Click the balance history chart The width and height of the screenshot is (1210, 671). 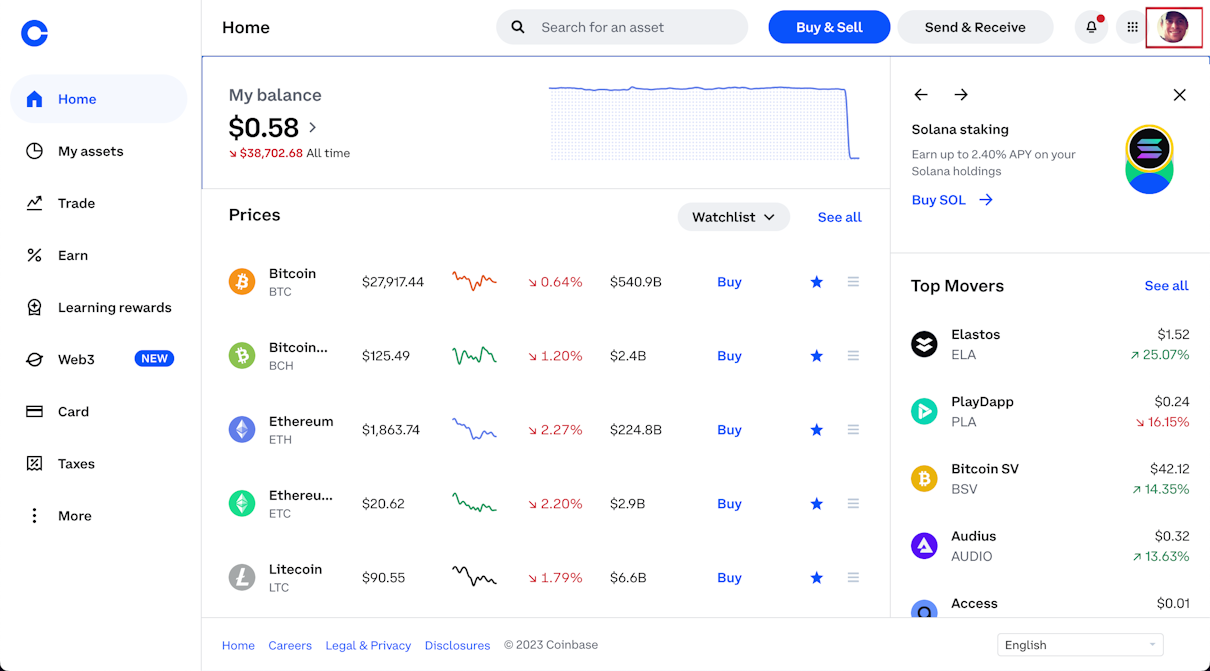(x=704, y=123)
